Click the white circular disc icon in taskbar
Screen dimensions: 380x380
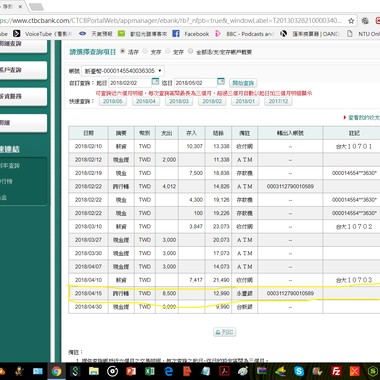(112, 371)
